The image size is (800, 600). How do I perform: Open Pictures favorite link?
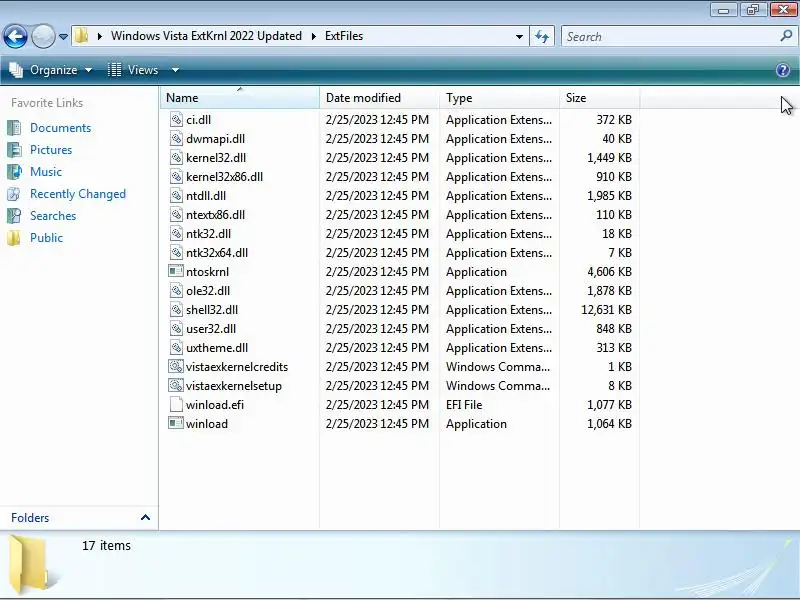click(x=51, y=149)
